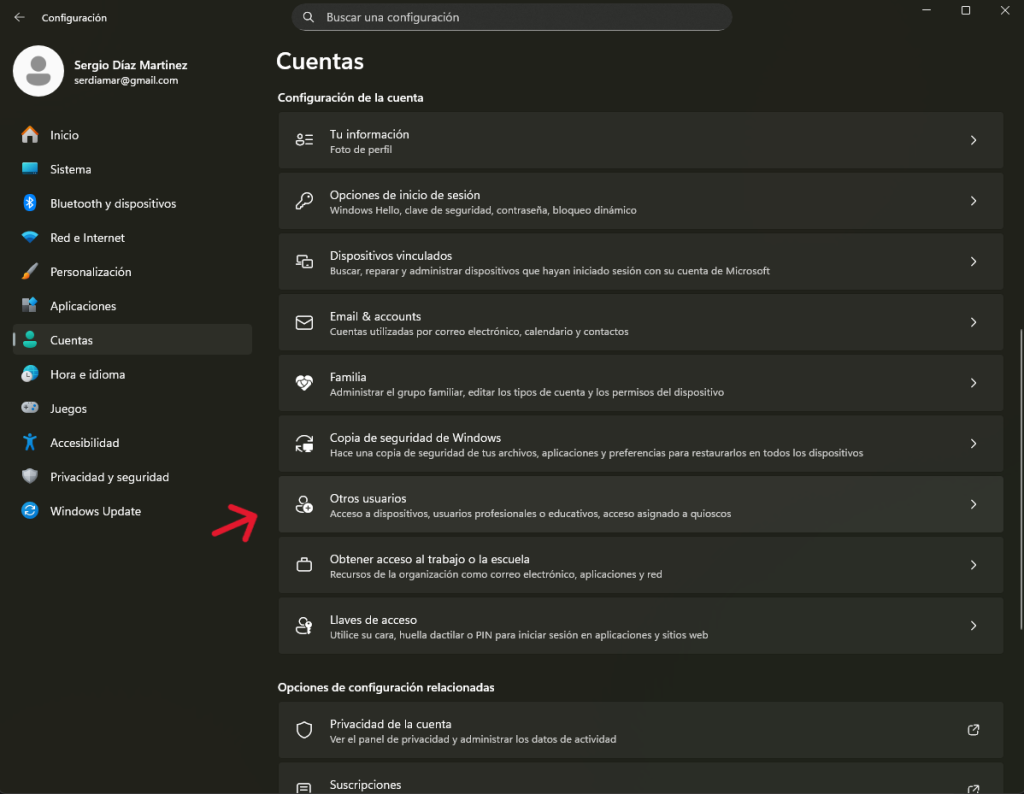This screenshot has width=1024, height=794.
Task: Click the Privacidad y seguridad shield icon
Action: tap(30, 477)
